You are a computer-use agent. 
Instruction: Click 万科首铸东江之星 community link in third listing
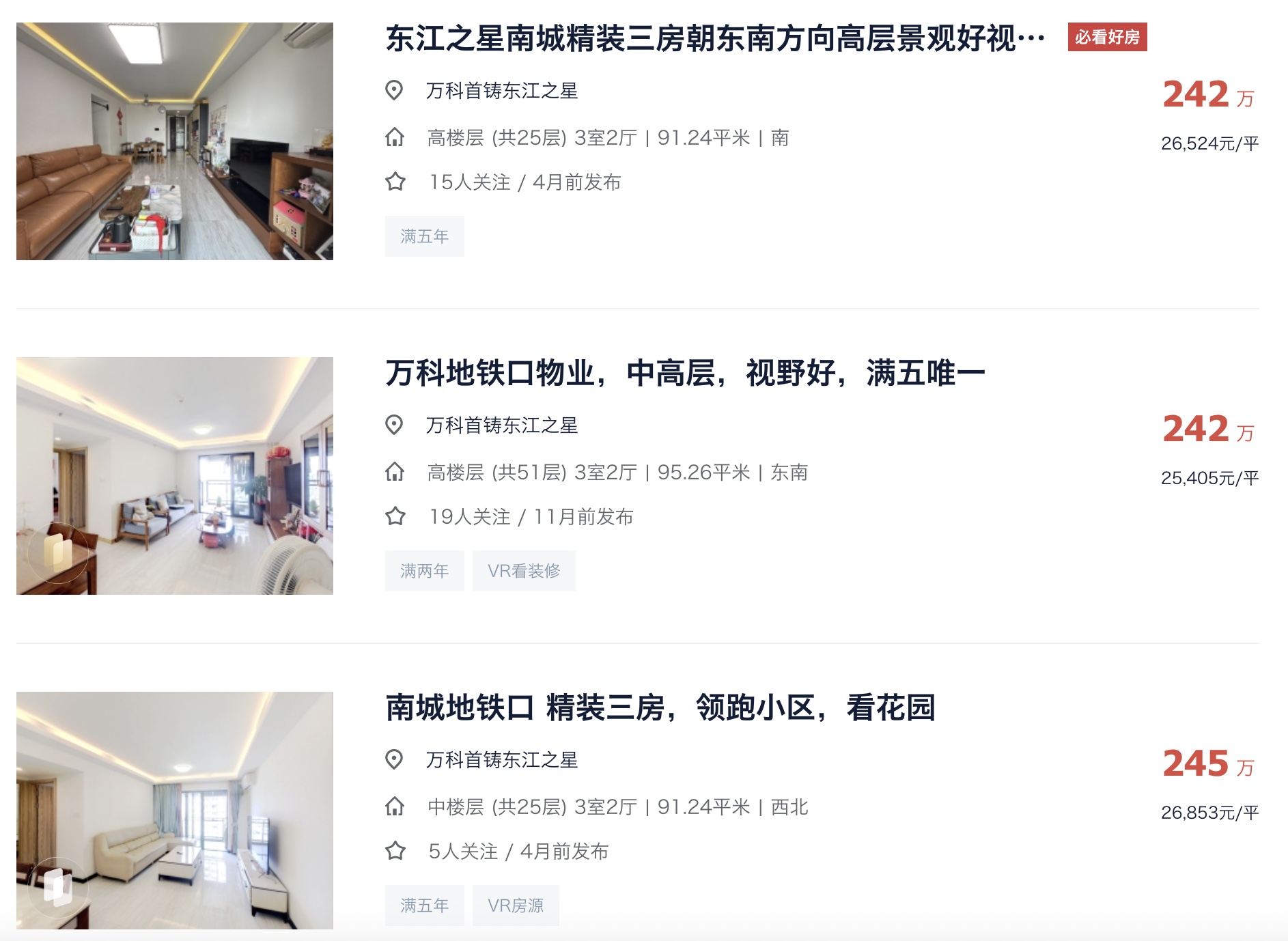pyautogui.click(x=502, y=759)
